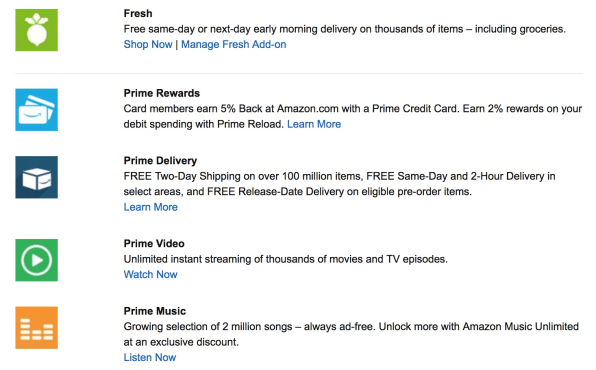Select the Prime Video heading text
This screenshot has height=370, width=596.
(x=154, y=244)
